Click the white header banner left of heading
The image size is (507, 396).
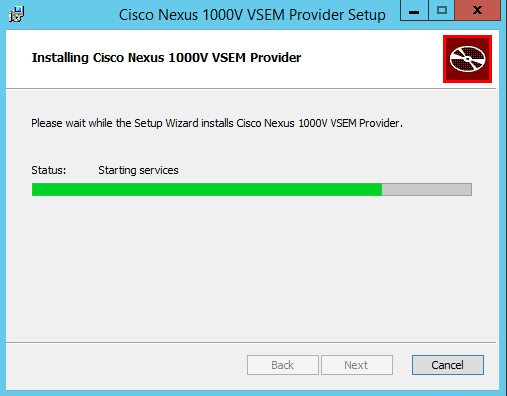tap(19, 58)
